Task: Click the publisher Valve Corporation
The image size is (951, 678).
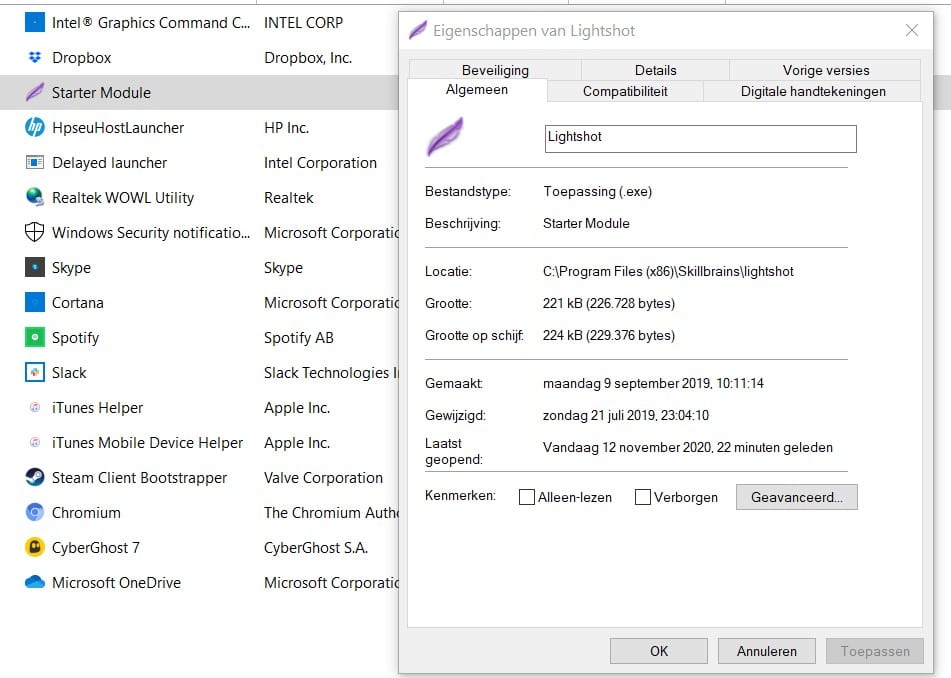Action: (x=323, y=478)
